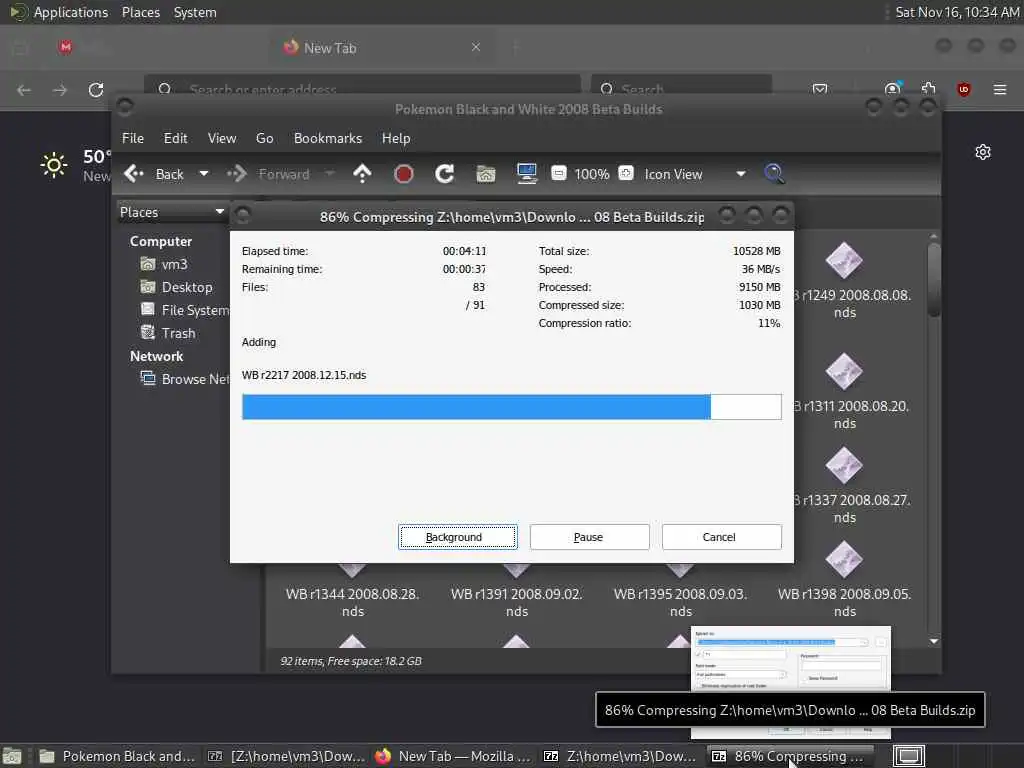Zoom out with the minus icon

click(558, 173)
